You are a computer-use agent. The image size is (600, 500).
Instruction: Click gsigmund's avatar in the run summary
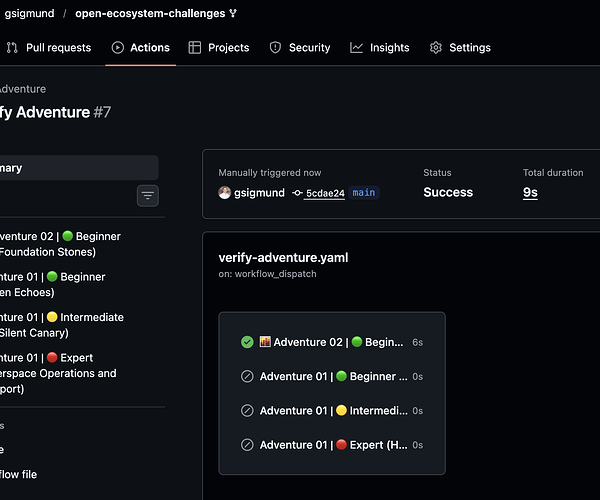pyautogui.click(x=225, y=192)
